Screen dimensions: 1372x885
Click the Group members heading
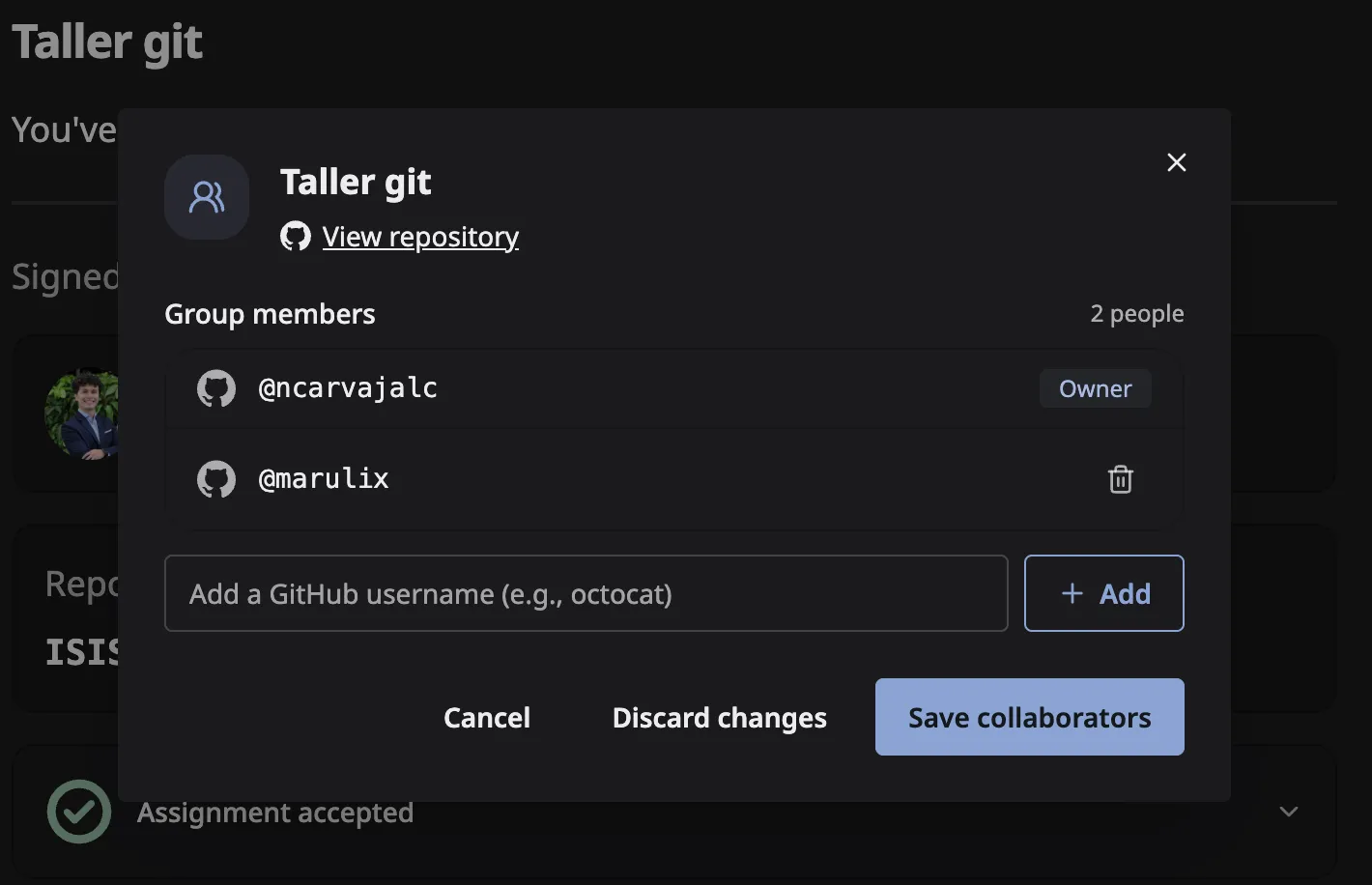270,314
